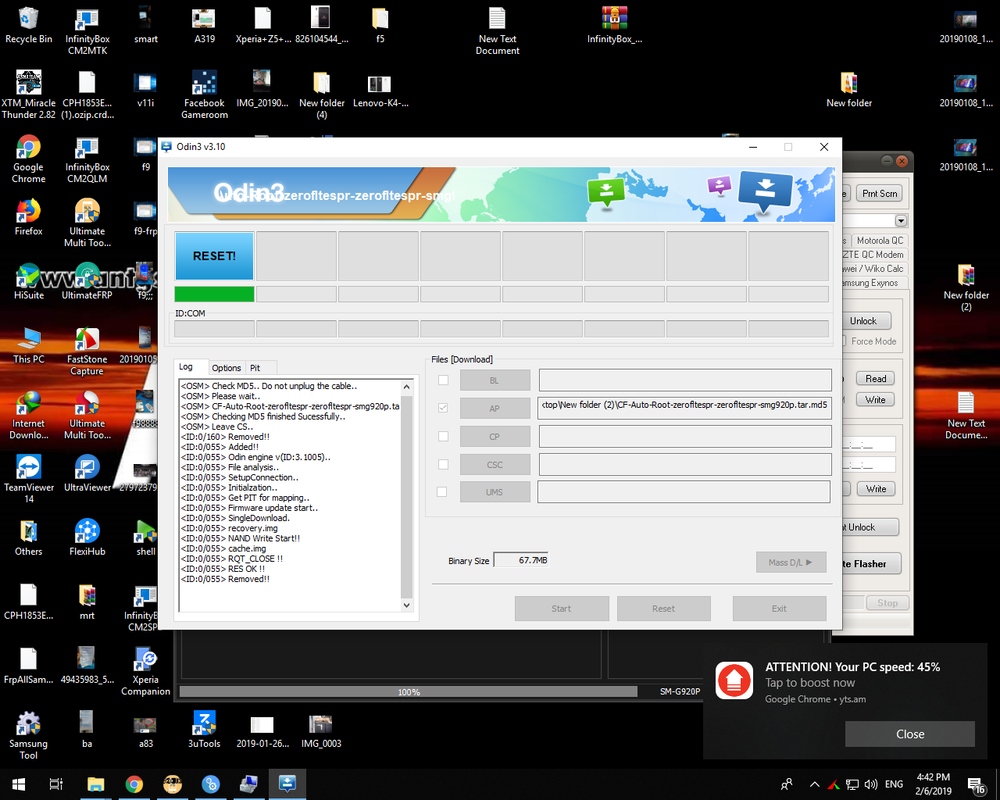
Task: Click the green Odin progress bar
Action: [x=214, y=294]
